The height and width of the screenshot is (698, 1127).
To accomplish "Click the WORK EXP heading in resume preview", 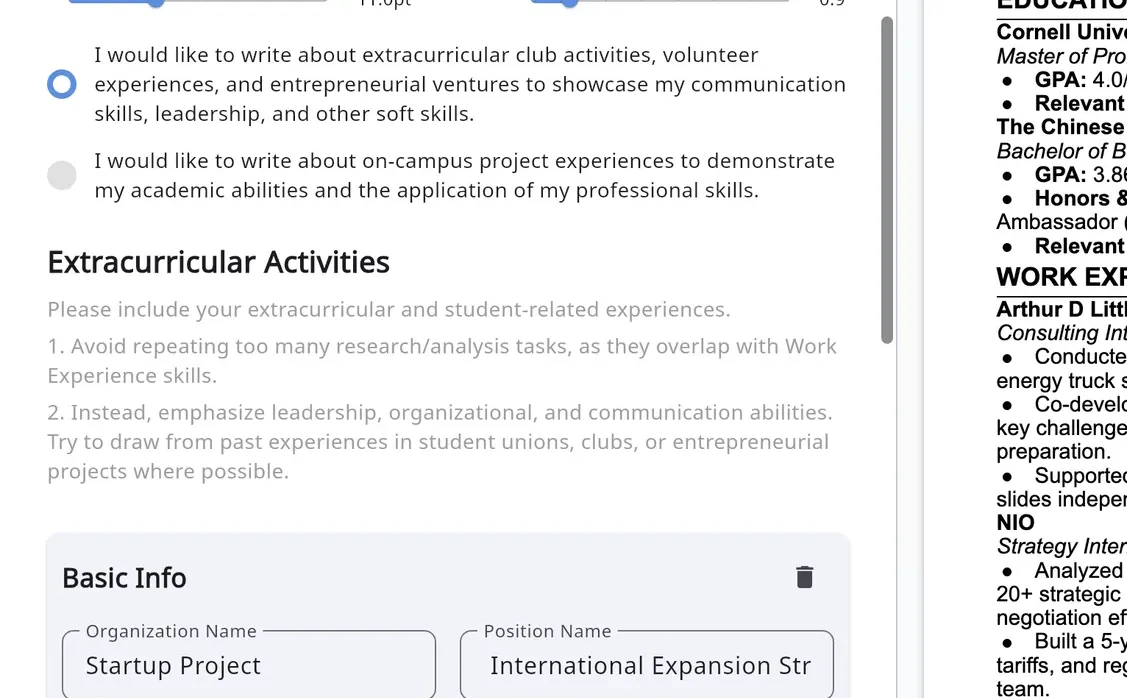I will [x=1061, y=277].
